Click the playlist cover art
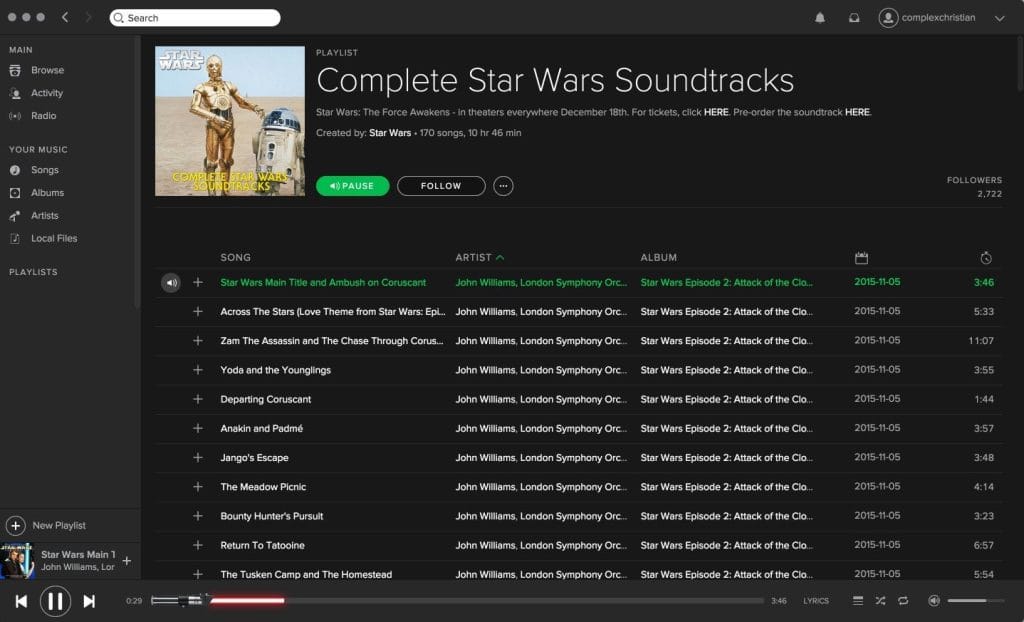Screen dimensions: 1024x622 [x=230, y=121]
